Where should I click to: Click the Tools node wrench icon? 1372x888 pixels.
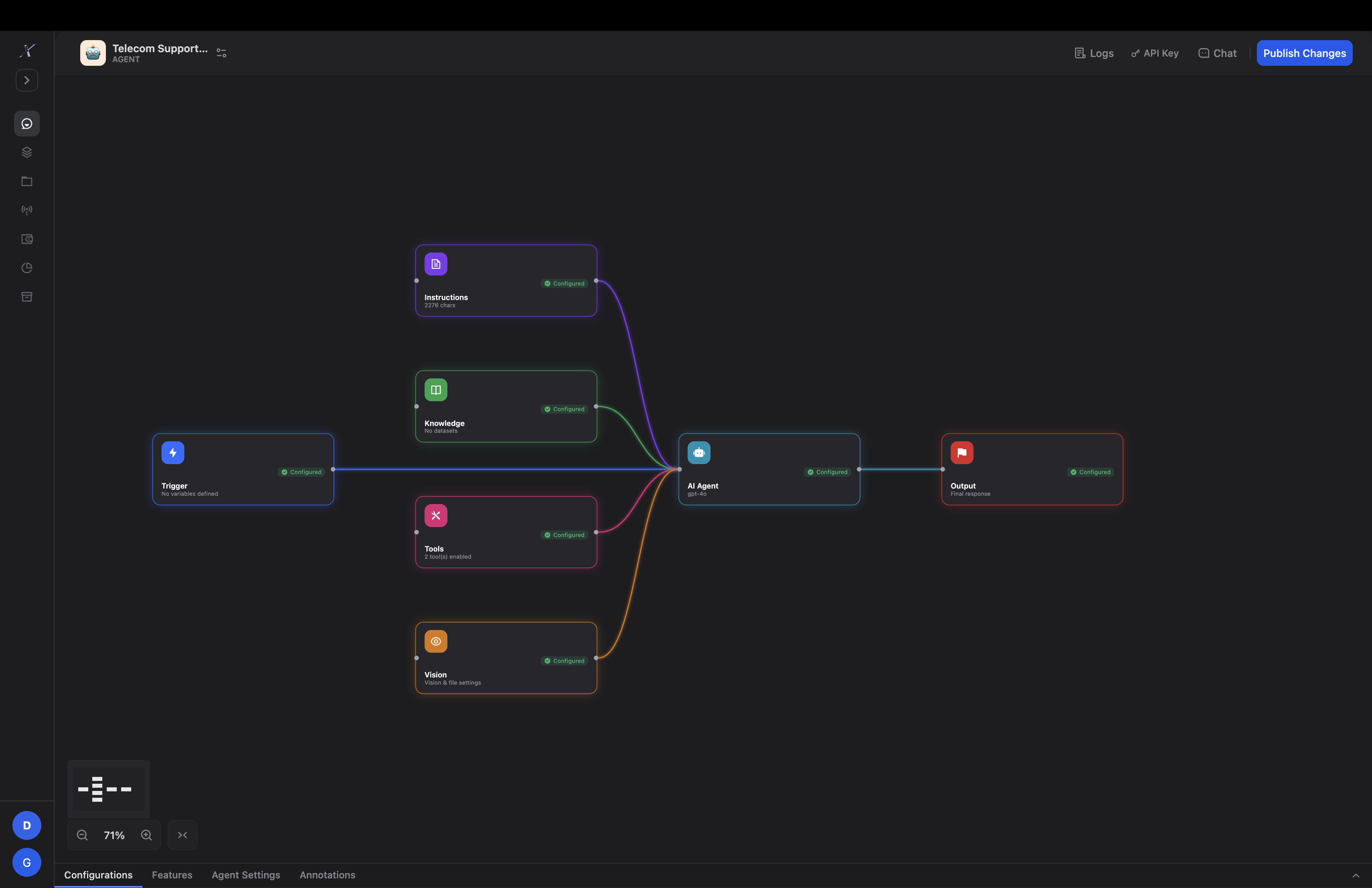point(436,515)
